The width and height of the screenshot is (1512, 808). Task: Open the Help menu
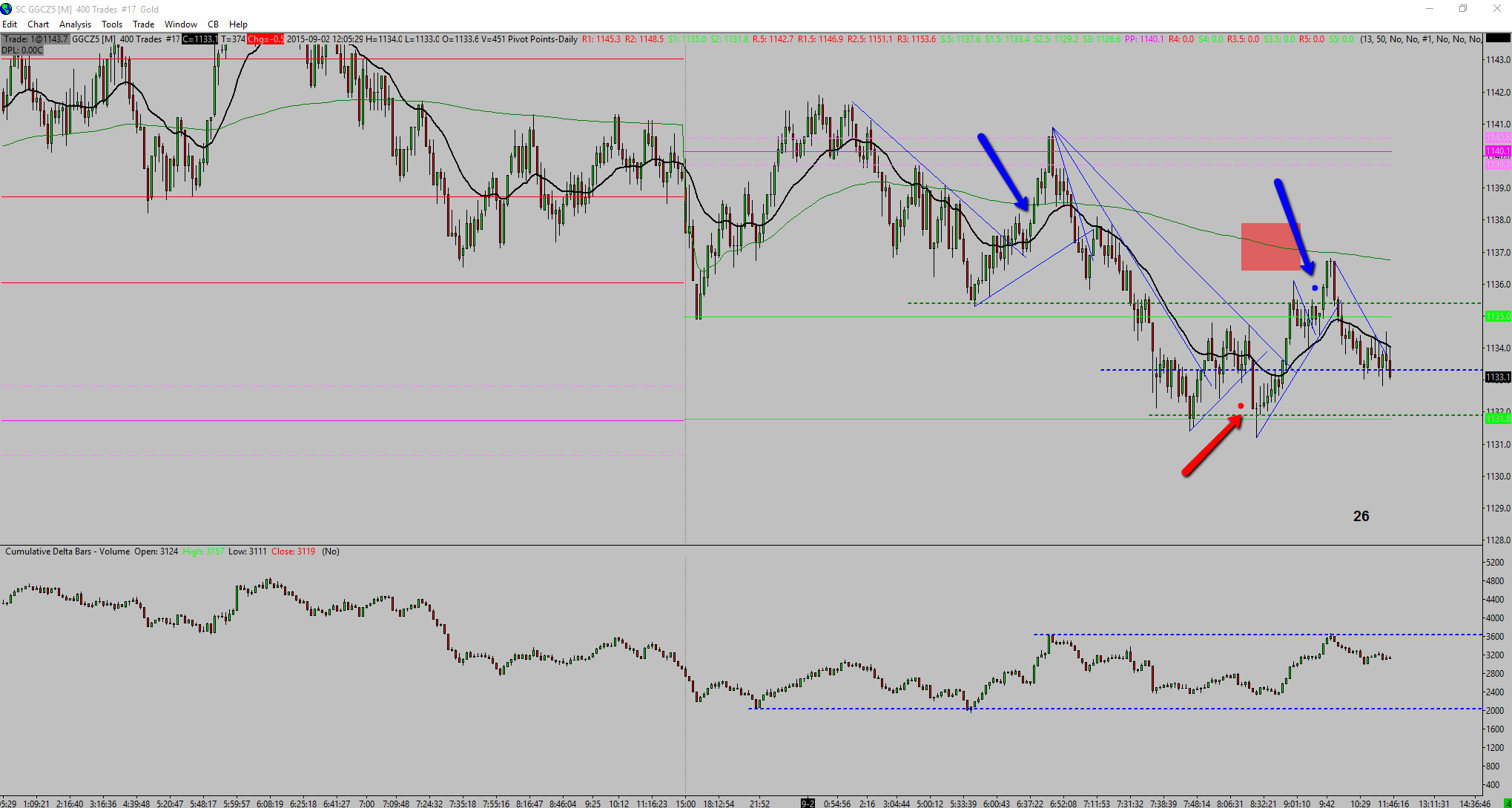coord(238,24)
